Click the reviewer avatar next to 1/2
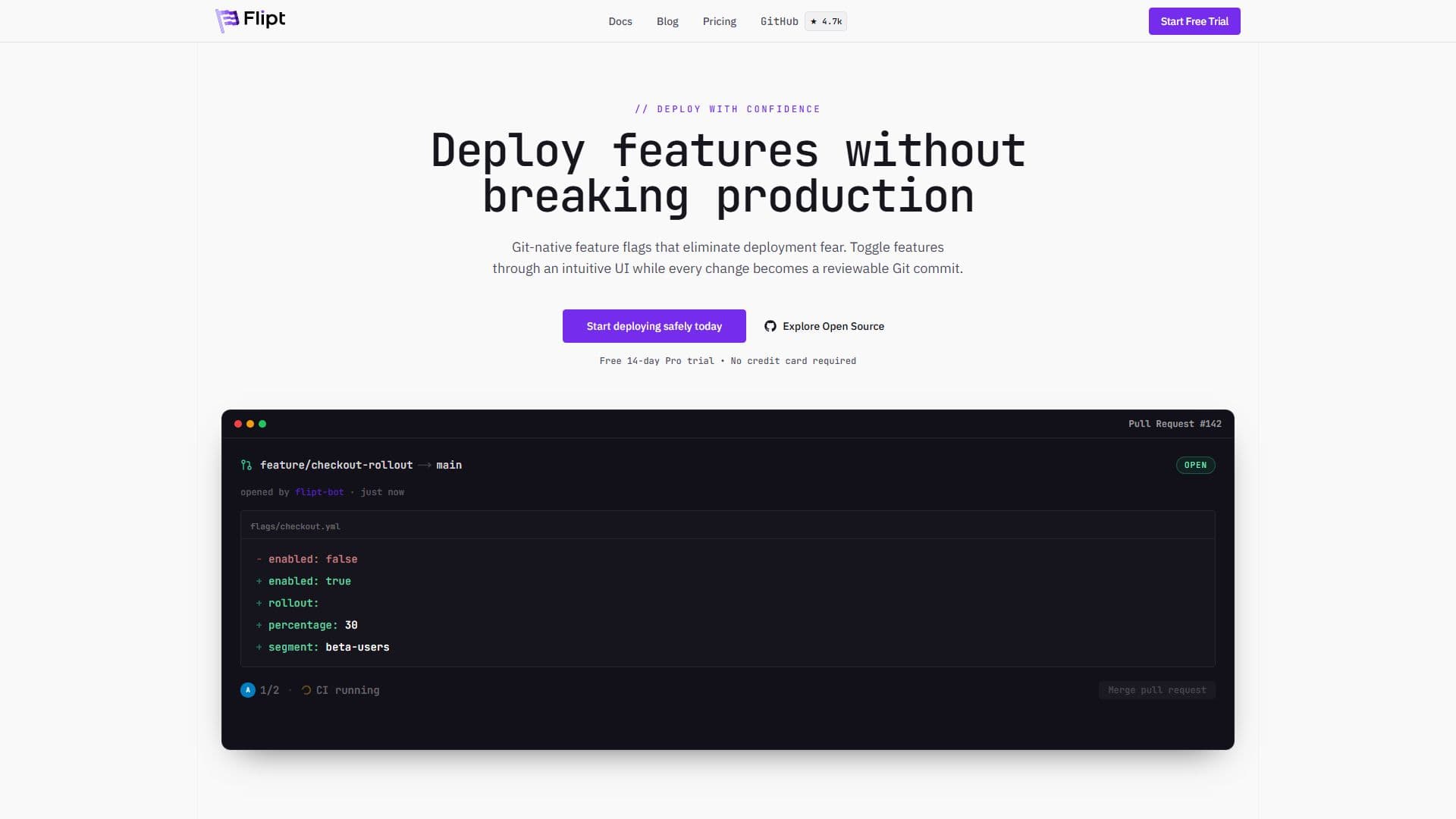 [248, 690]
